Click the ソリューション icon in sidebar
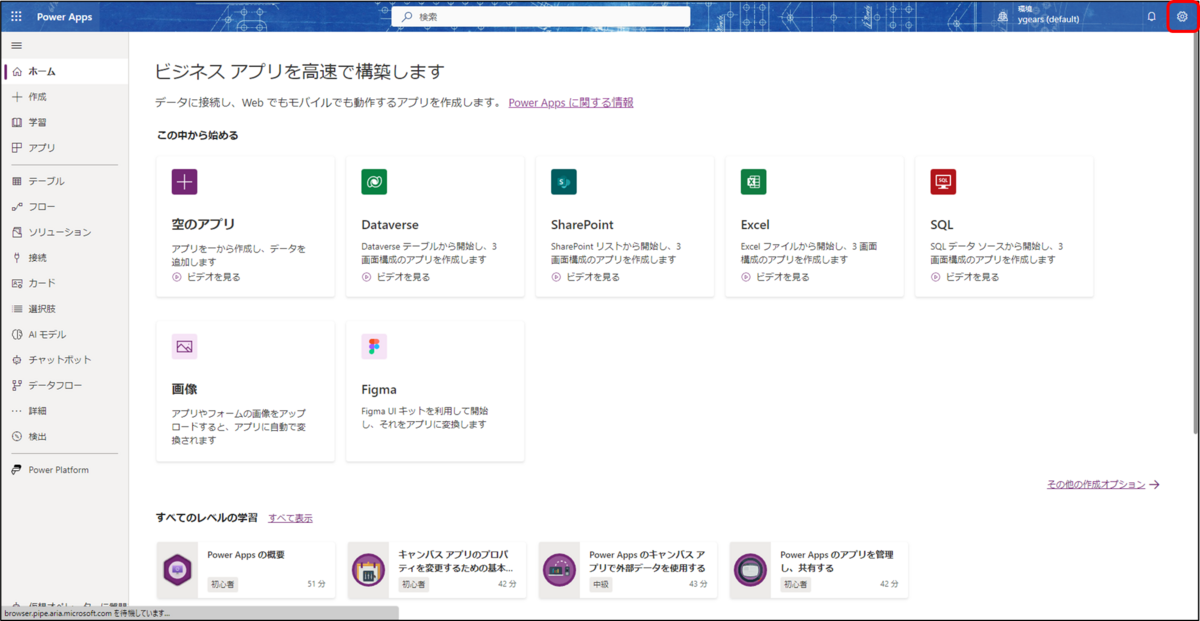Image resolution: width=1200 pixels, height=621 pixels. coord(17,232)
